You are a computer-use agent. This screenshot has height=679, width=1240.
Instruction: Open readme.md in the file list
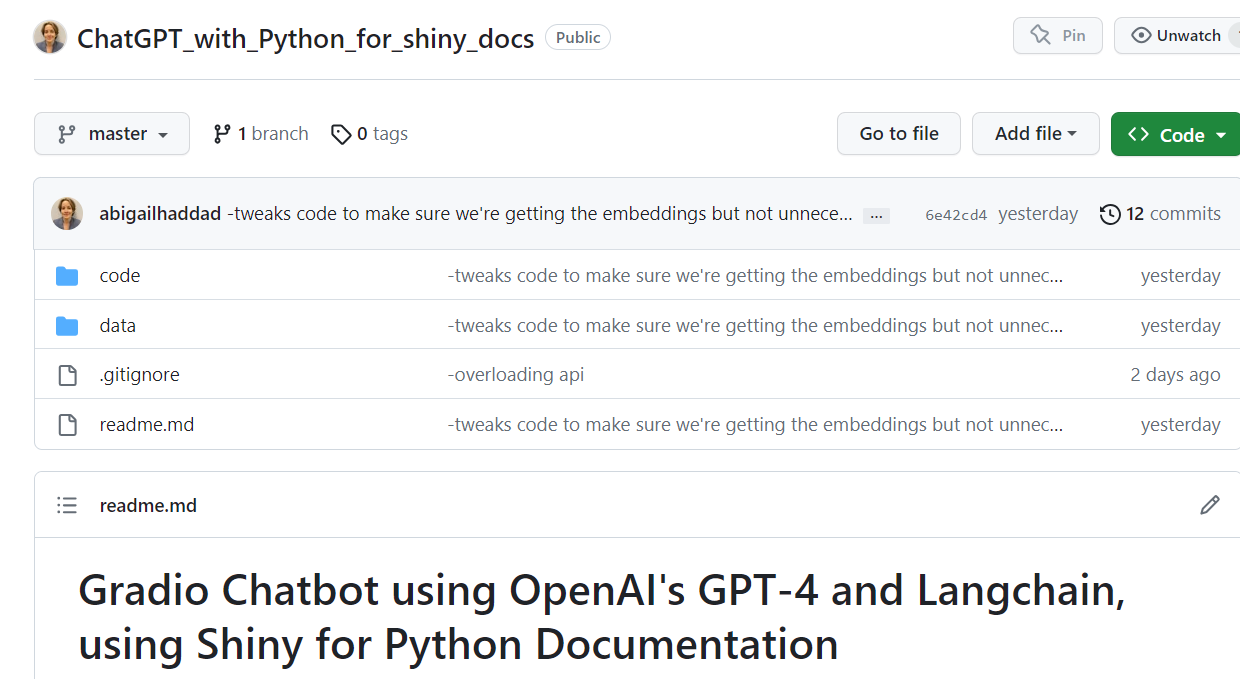pyautogui.click(x=147, y=425)
